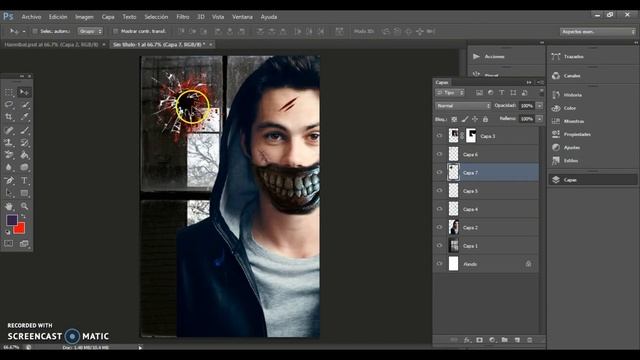The width and height of the screenshot is (640, 360).
Task: Change the screen mode
Action: pos(24,244)
